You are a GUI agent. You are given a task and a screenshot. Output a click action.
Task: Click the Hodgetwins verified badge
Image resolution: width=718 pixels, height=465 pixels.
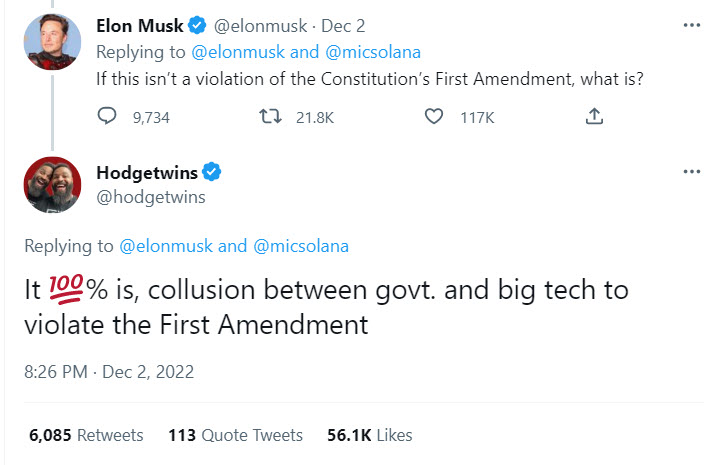point(212,172)
